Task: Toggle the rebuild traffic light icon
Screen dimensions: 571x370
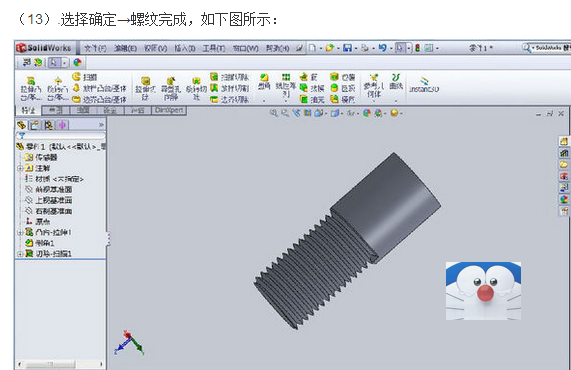Action: (417, 48)
